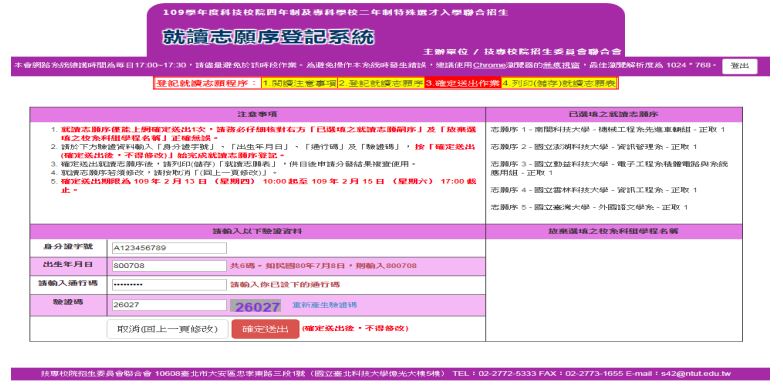Click the 志願序 4 國立雲林科技大學 entry
783x392 pixels.
(x=594, y=190)
